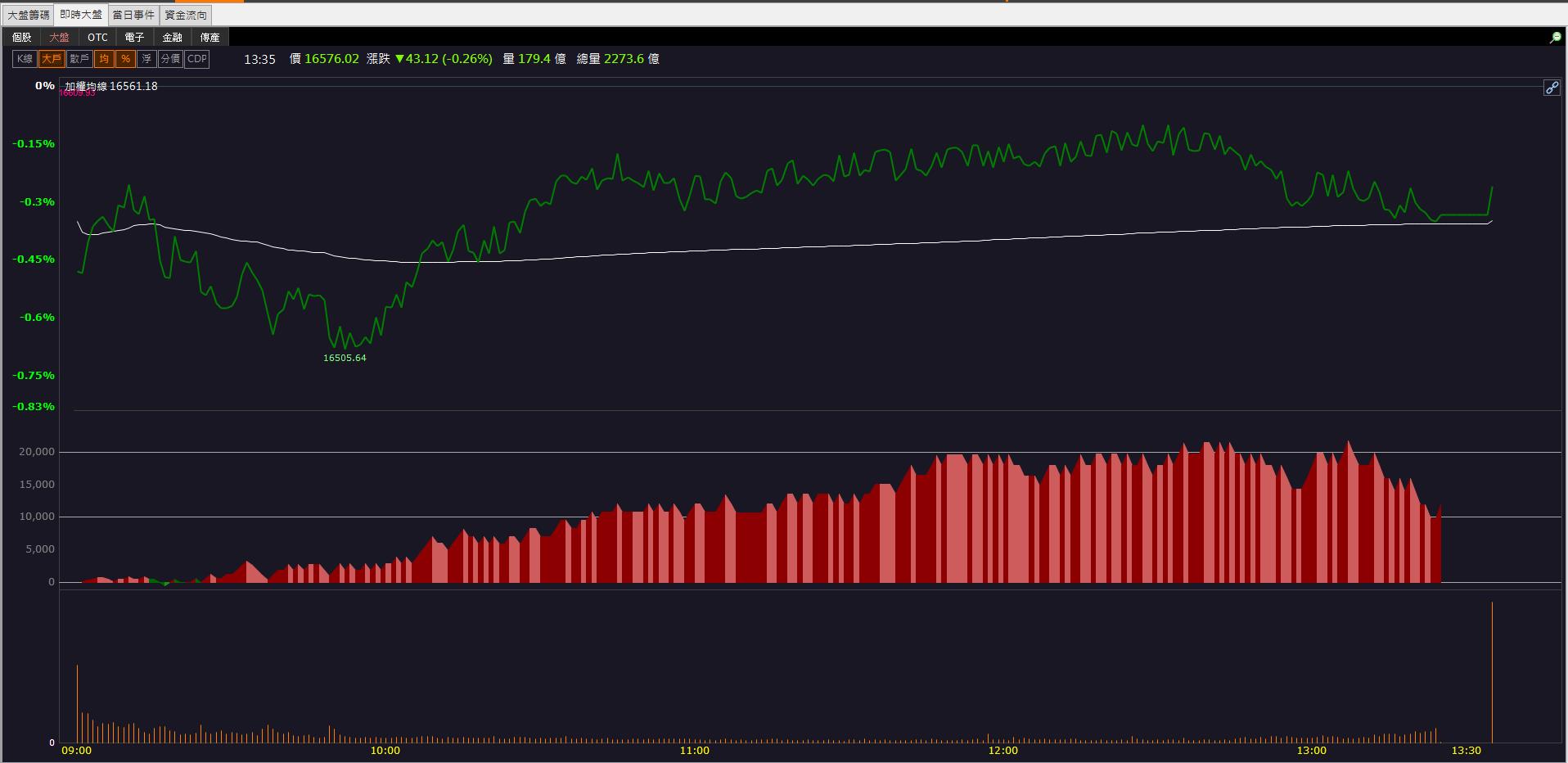Select the OTC market category
Screen dimensions: 1568x763
(97, 38)
